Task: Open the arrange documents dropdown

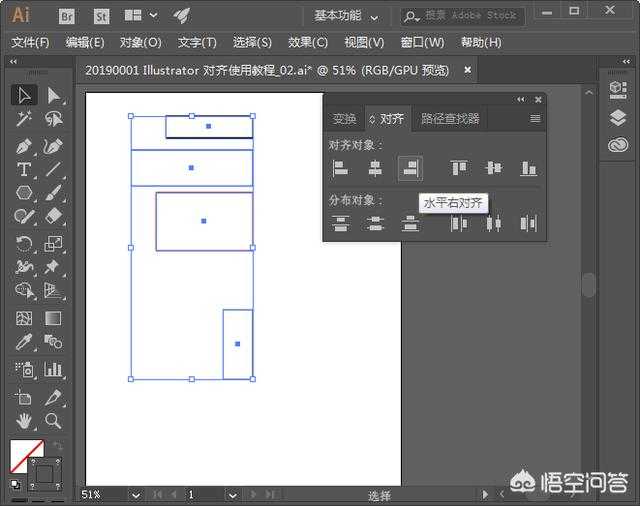Action: tap(141, 16)
